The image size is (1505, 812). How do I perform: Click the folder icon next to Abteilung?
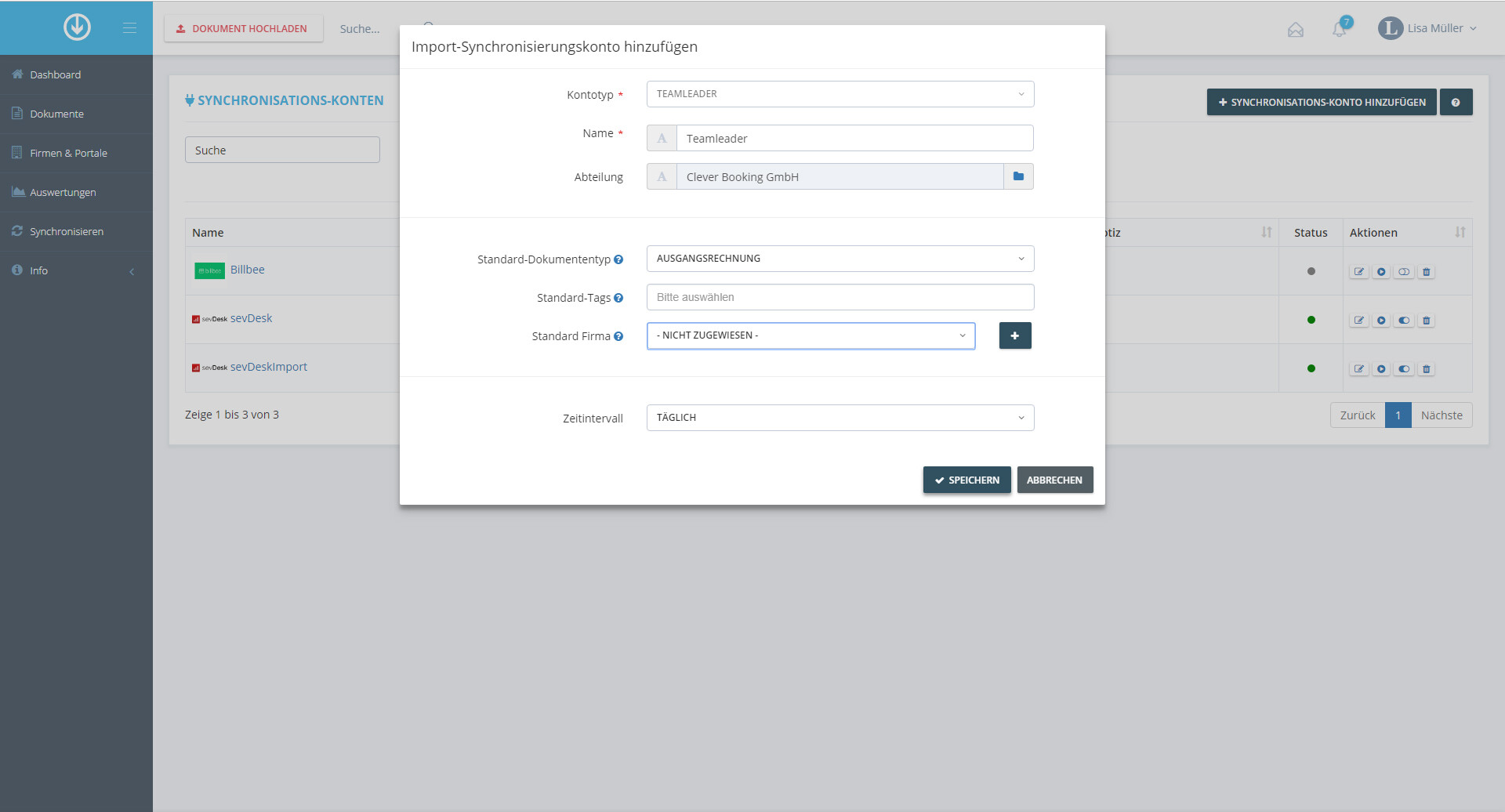[1018, 176]
